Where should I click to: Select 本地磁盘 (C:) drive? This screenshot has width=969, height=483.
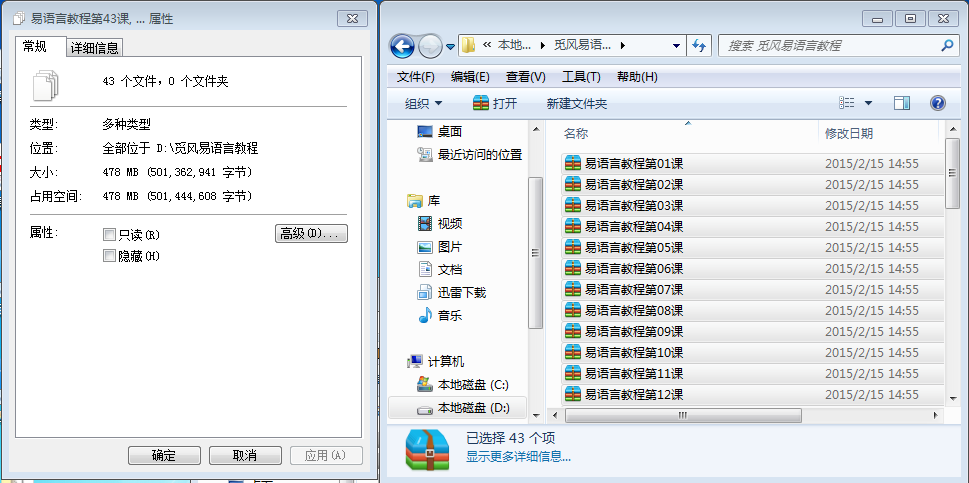[x=473, y=385]
